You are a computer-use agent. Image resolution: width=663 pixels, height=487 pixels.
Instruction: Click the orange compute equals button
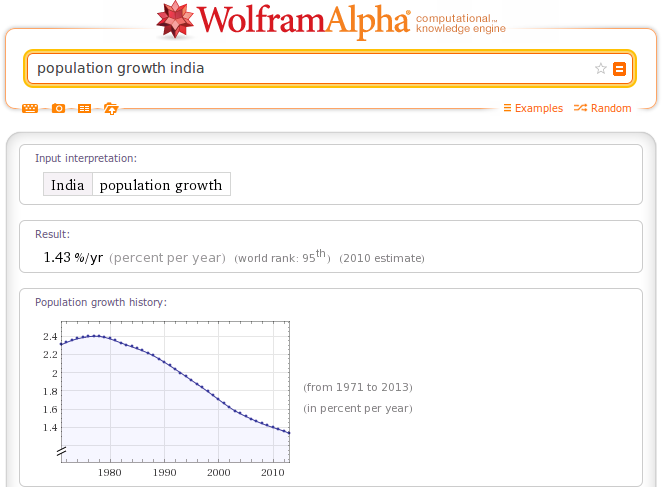point(619,69)
